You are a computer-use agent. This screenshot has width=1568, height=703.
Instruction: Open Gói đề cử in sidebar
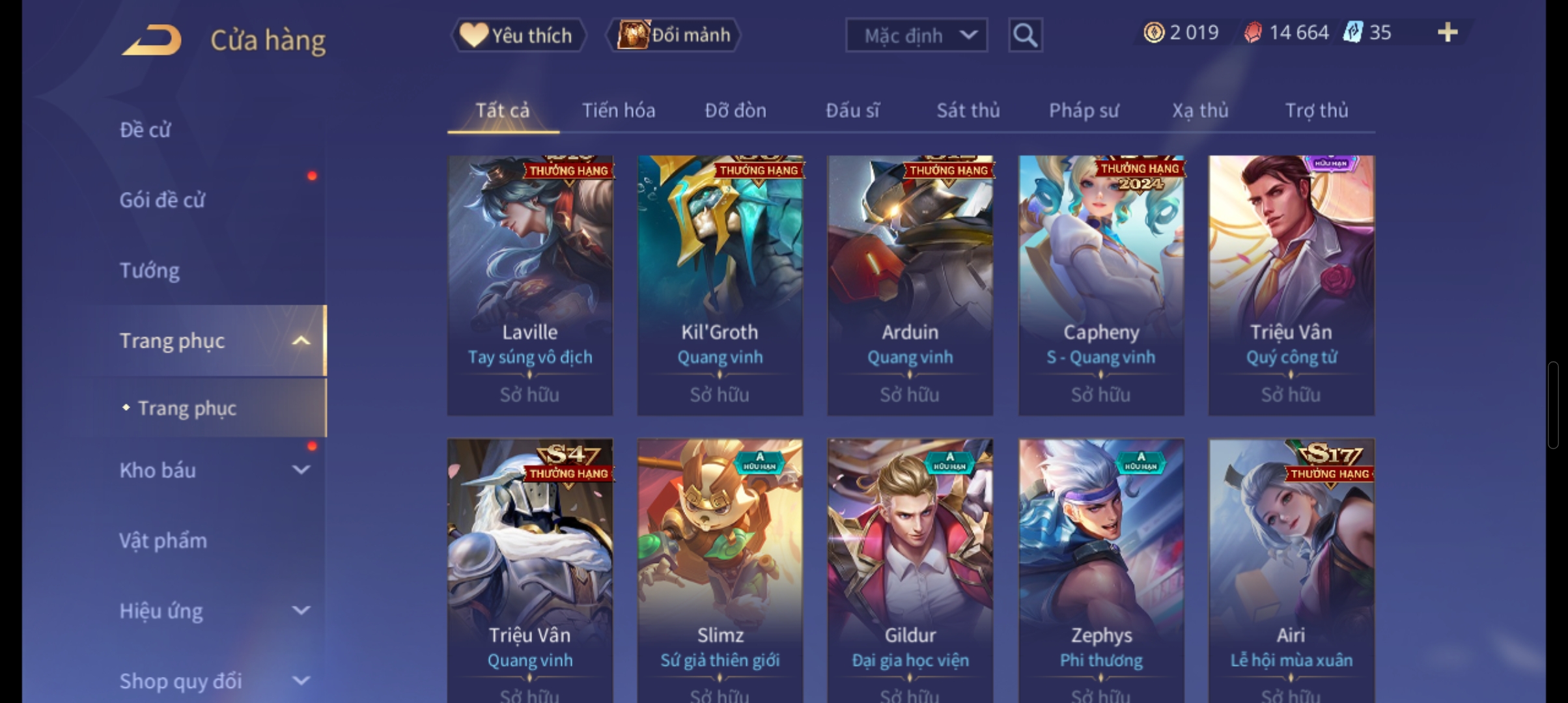coord(162,200)
